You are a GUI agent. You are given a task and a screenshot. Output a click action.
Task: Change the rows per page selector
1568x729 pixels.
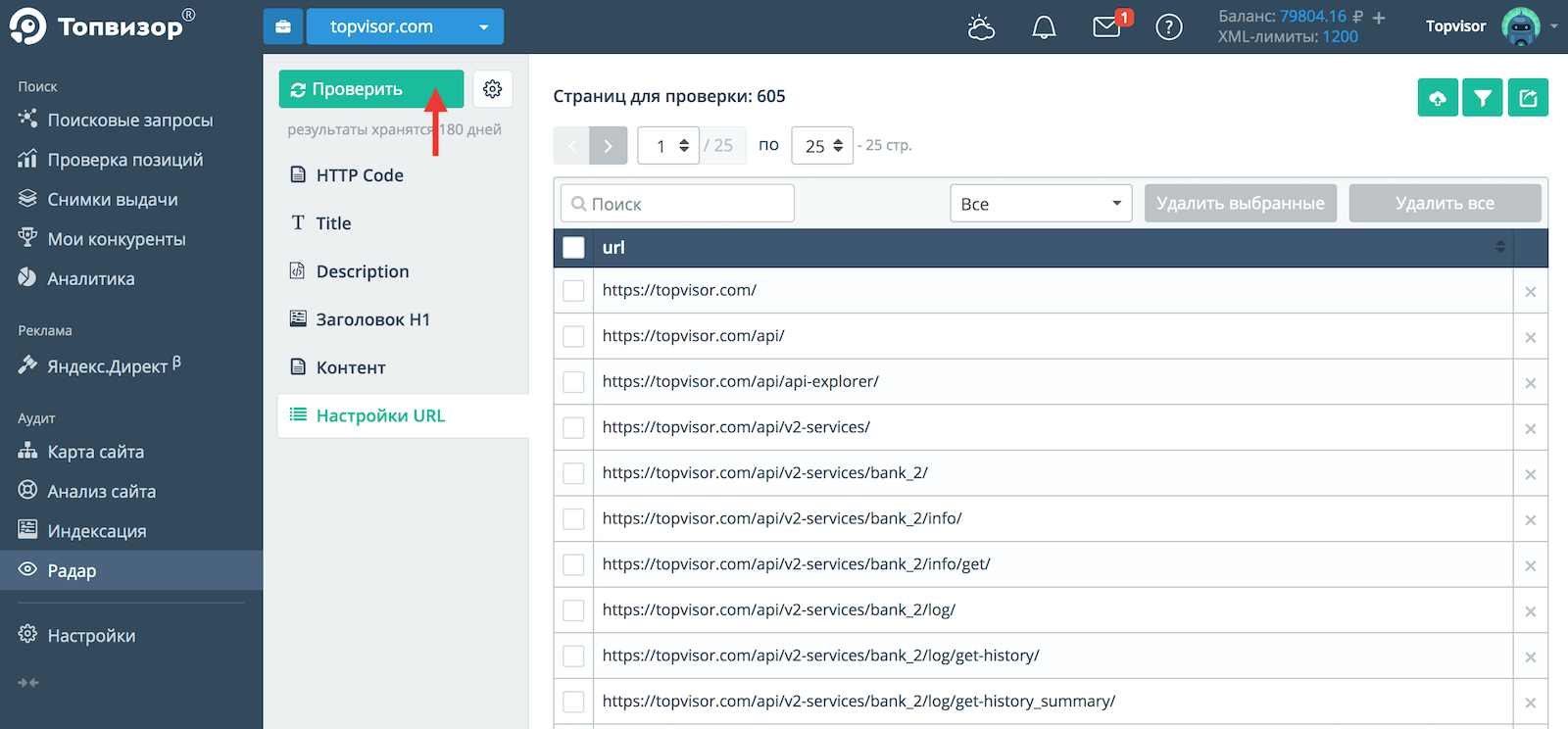pyautogui.click(x=822, y=146)
